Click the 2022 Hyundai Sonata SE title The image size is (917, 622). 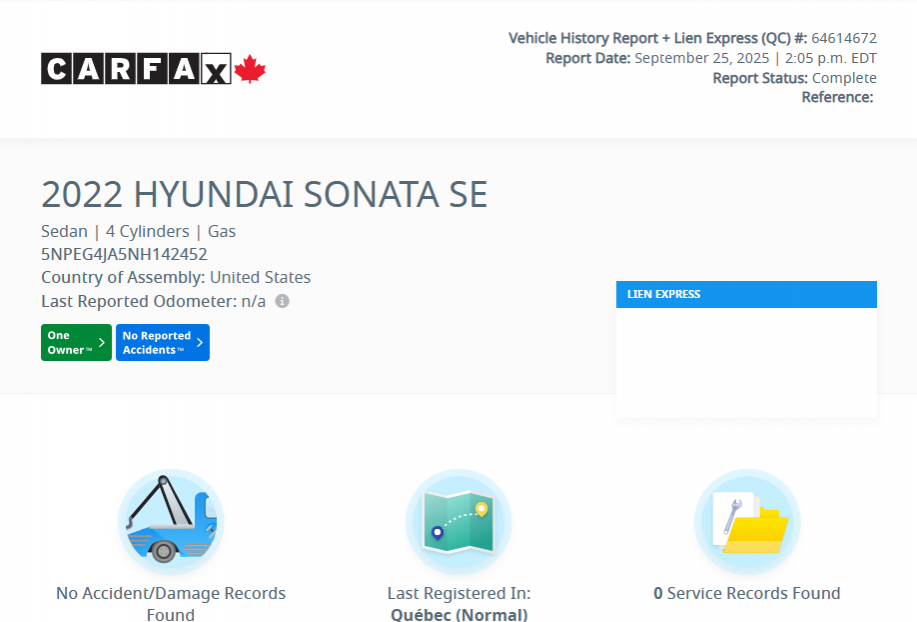point(264,194)
